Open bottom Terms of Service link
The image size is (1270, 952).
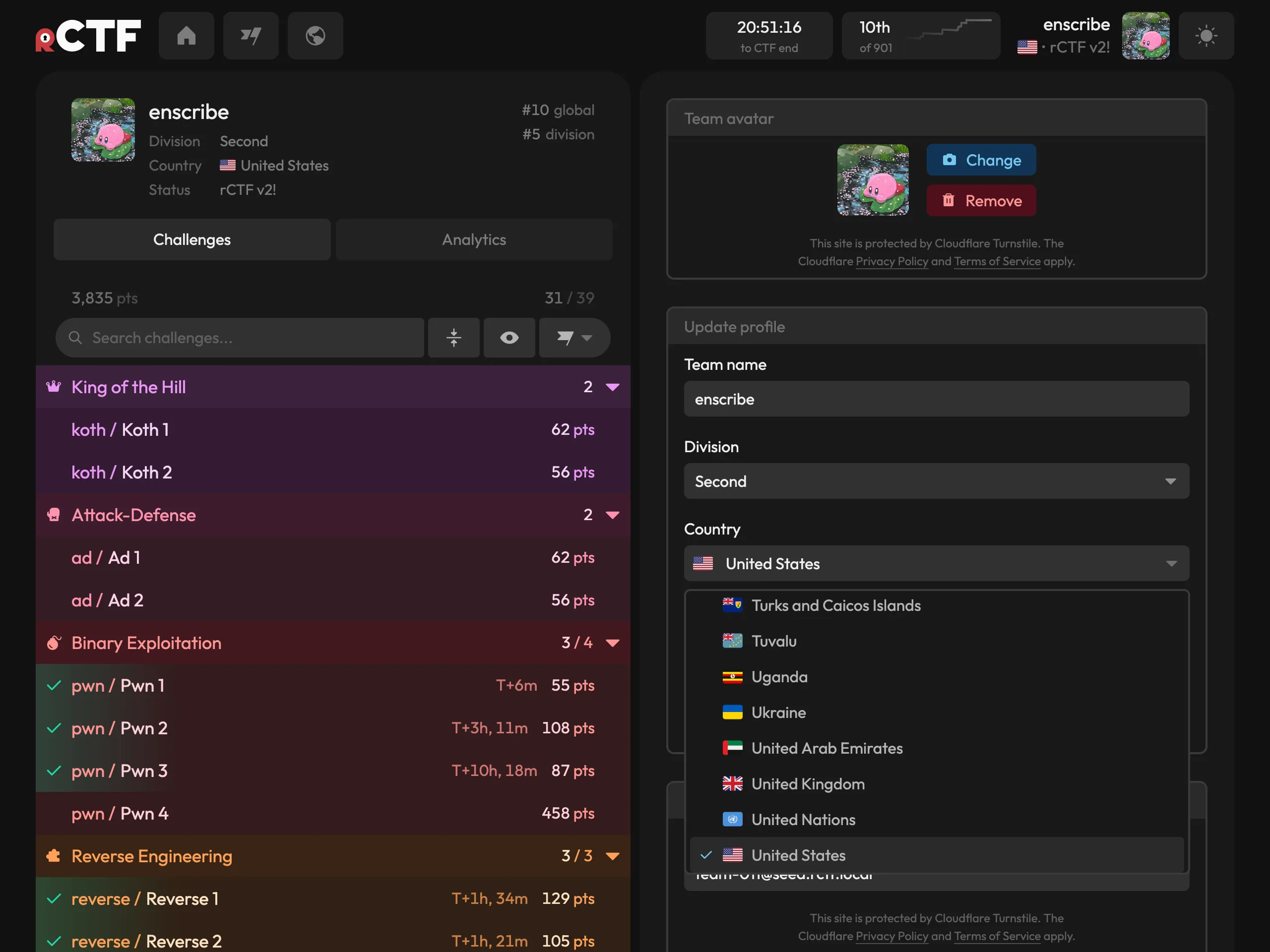click(x=997, y=937)
